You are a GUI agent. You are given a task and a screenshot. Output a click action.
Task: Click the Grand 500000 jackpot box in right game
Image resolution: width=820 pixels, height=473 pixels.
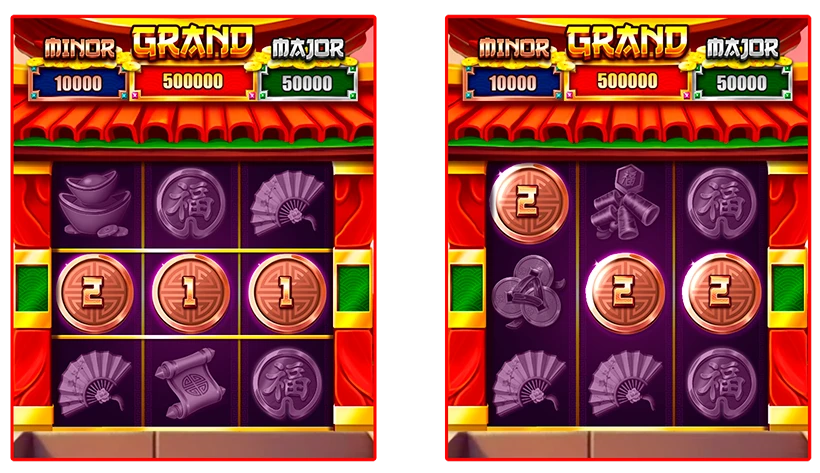pos(627,82)
